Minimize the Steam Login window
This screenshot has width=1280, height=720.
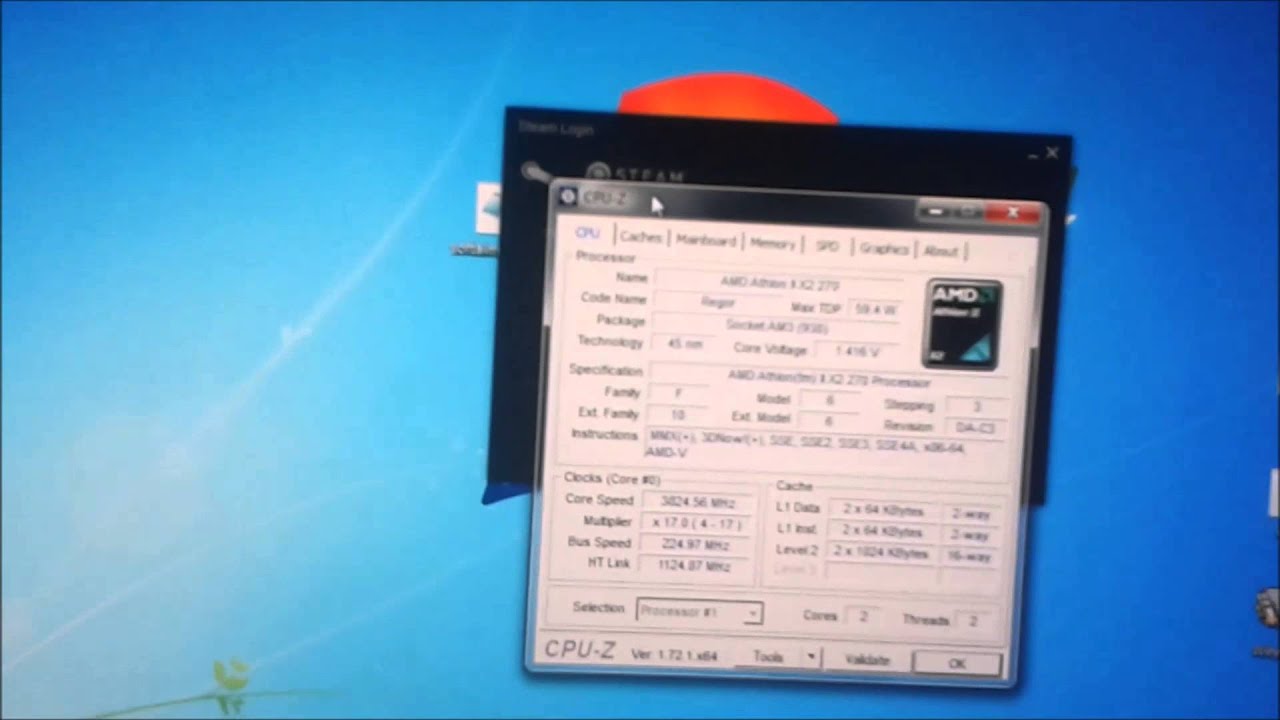[x=1034, y=155]
